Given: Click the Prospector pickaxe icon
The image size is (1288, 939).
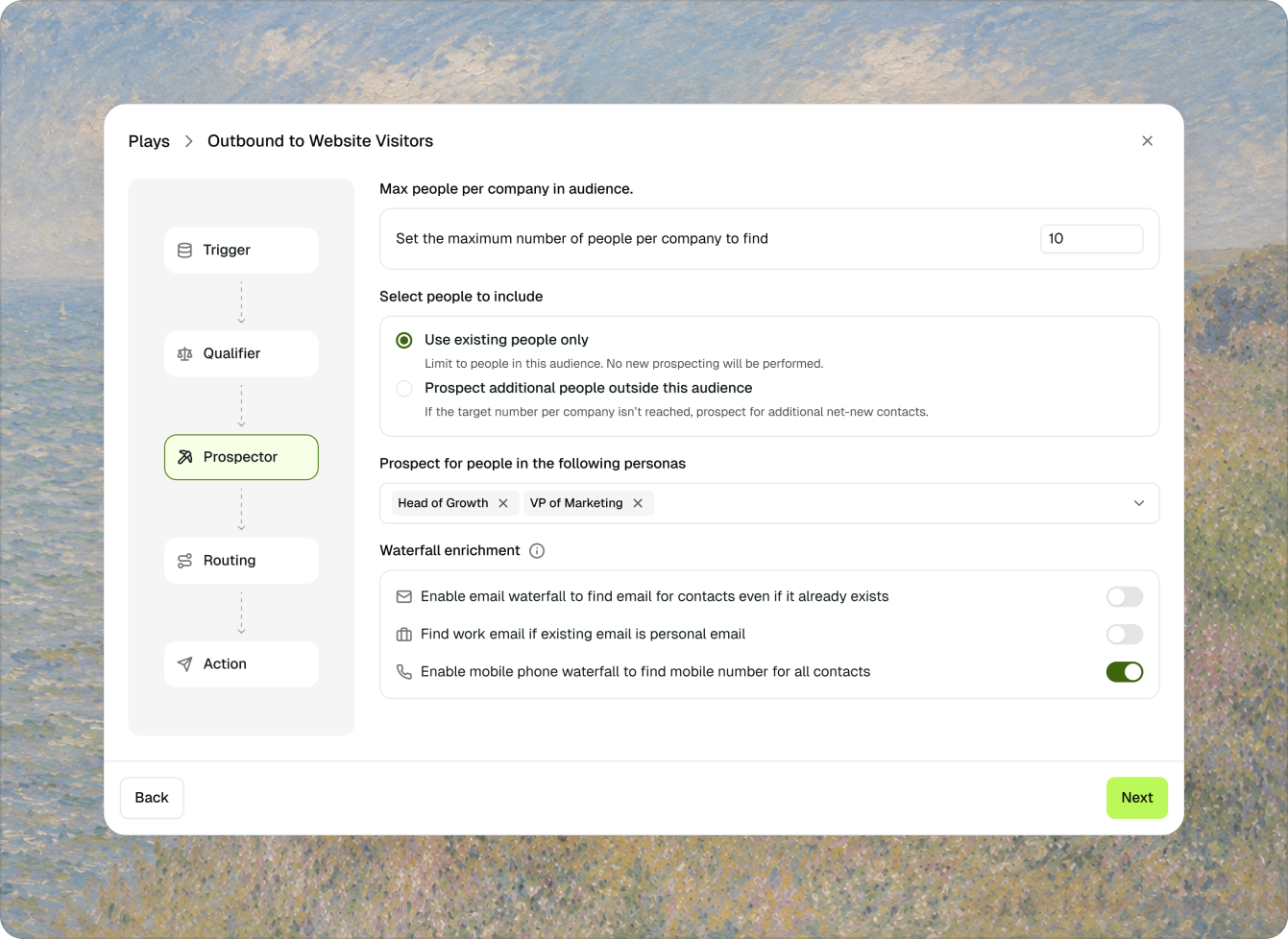Looking at the screenshot, I should click(184, 457).
